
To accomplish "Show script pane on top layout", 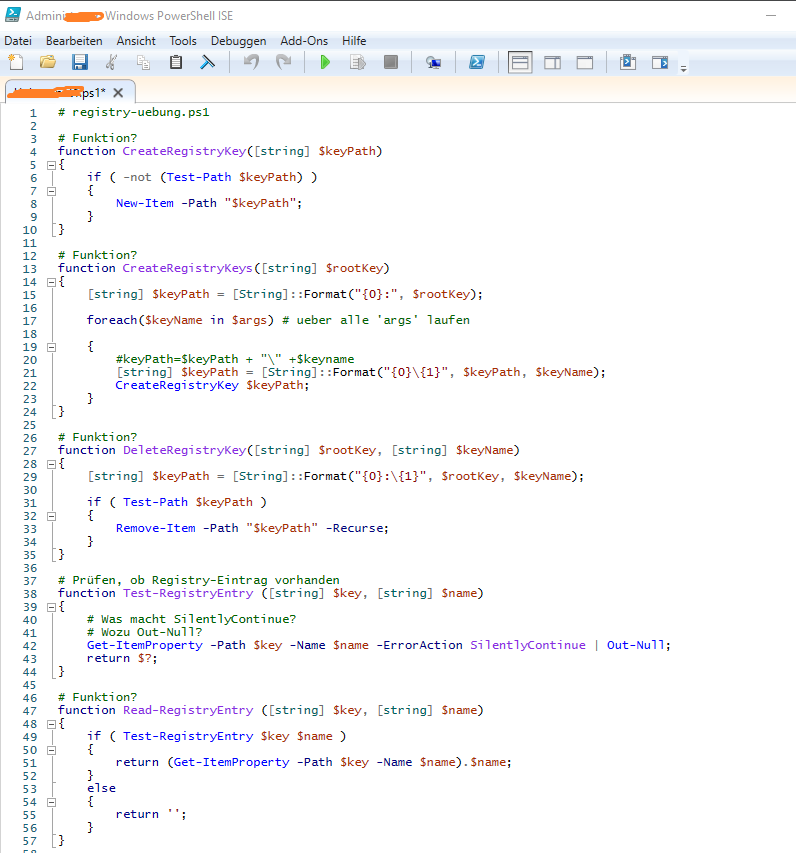I will coord(520,63).
